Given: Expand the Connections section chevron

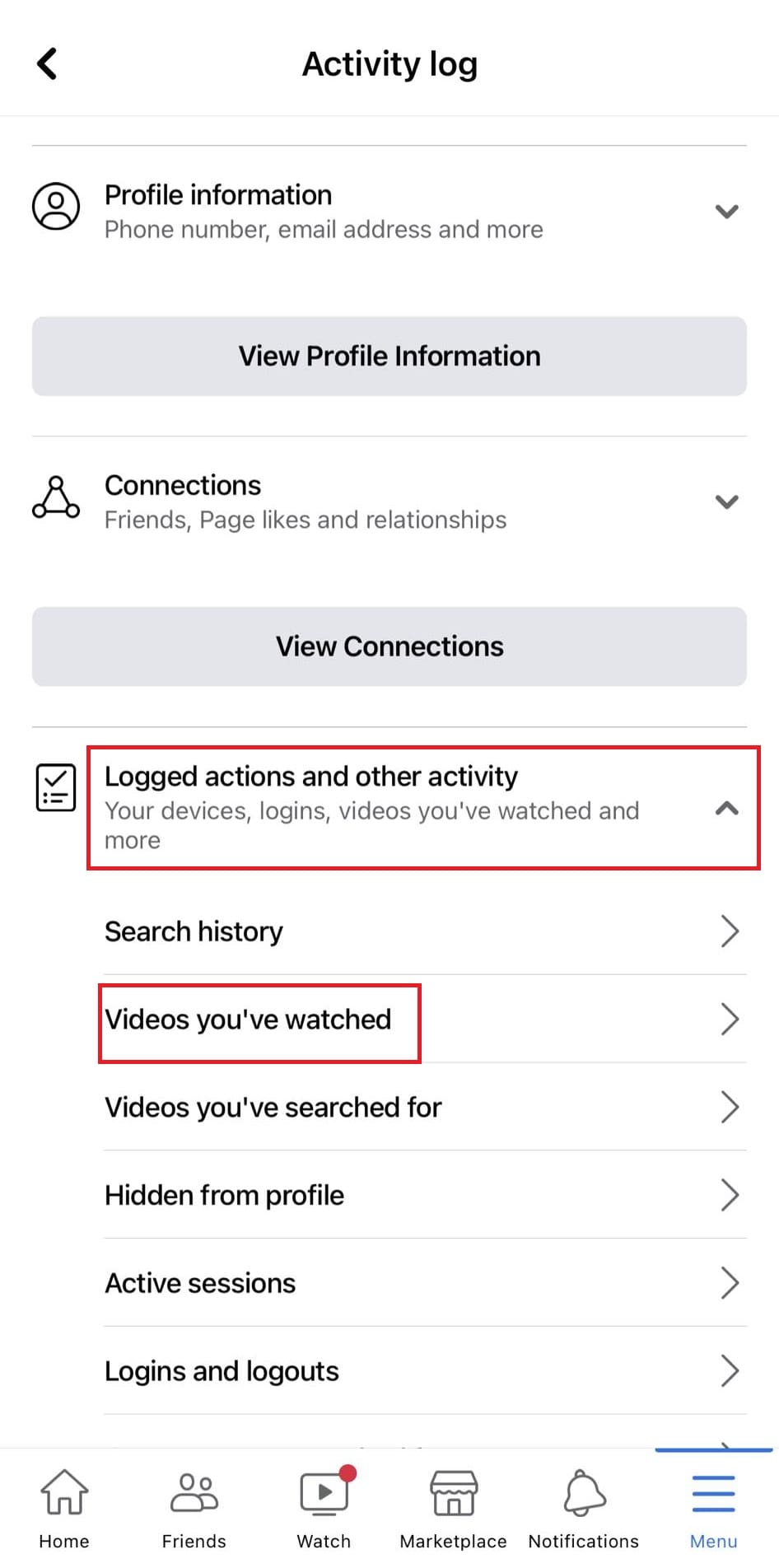Looking at the screenshot, I should point(726,502).
